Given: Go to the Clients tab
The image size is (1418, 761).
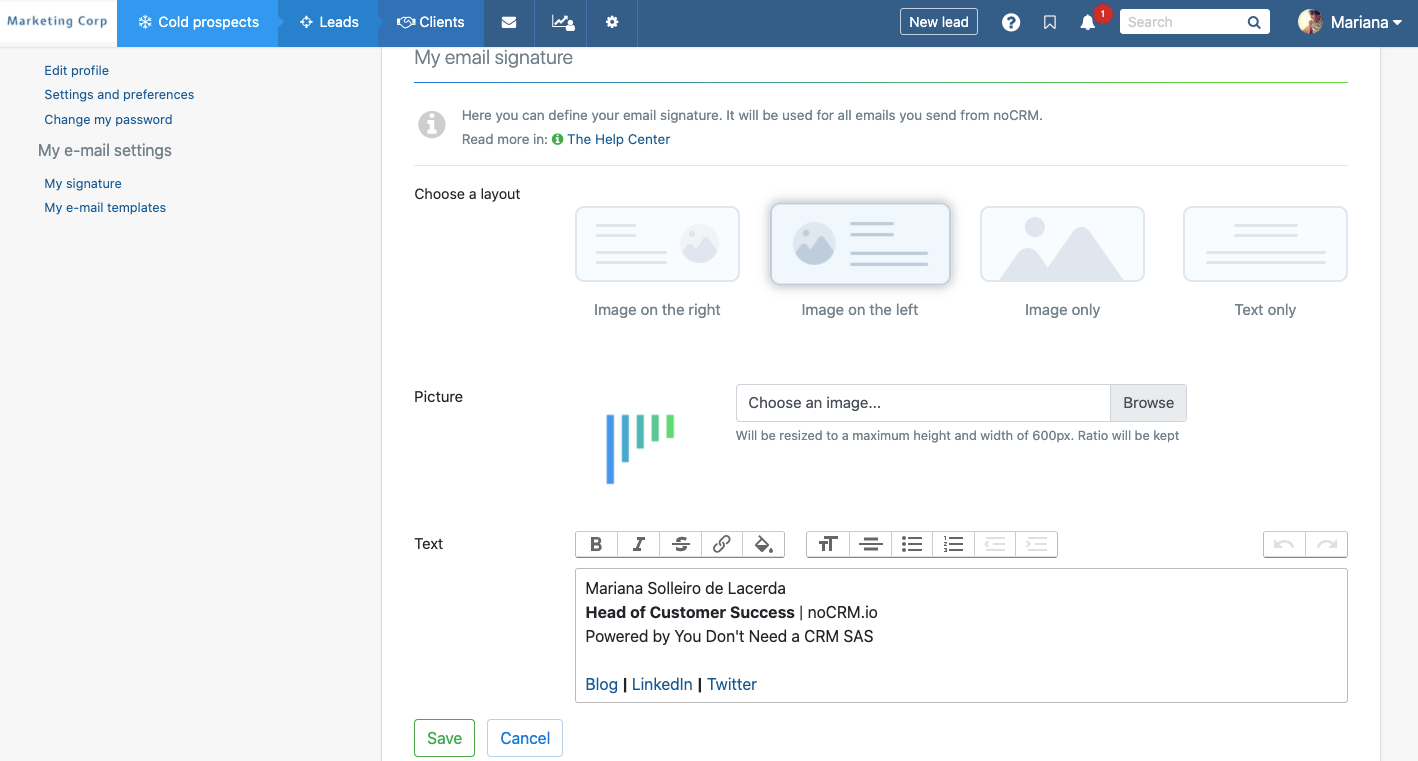Looking at the screenshot, I should [x=431, y=23].
